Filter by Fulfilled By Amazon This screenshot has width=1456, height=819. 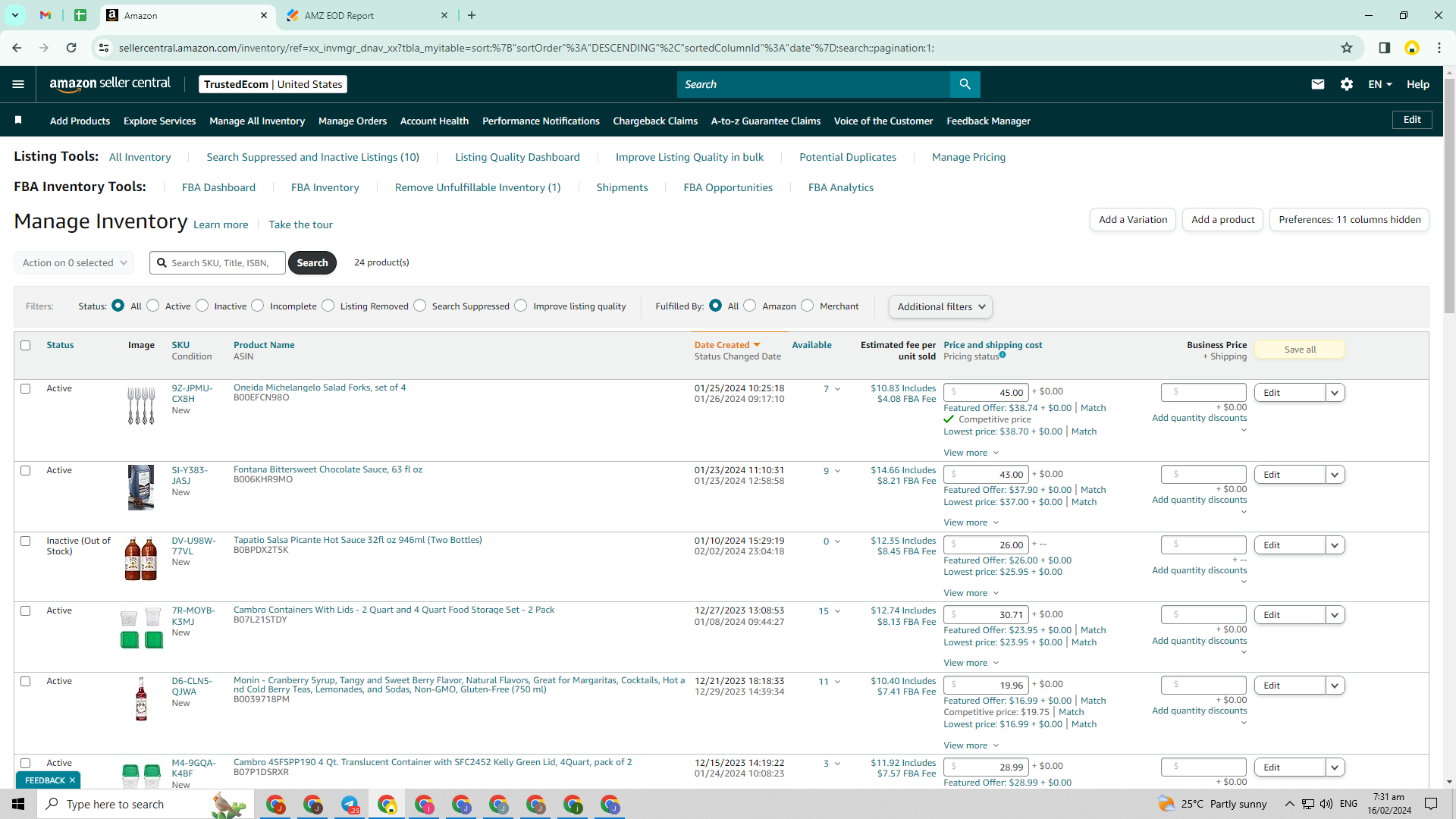pos(750,306)
